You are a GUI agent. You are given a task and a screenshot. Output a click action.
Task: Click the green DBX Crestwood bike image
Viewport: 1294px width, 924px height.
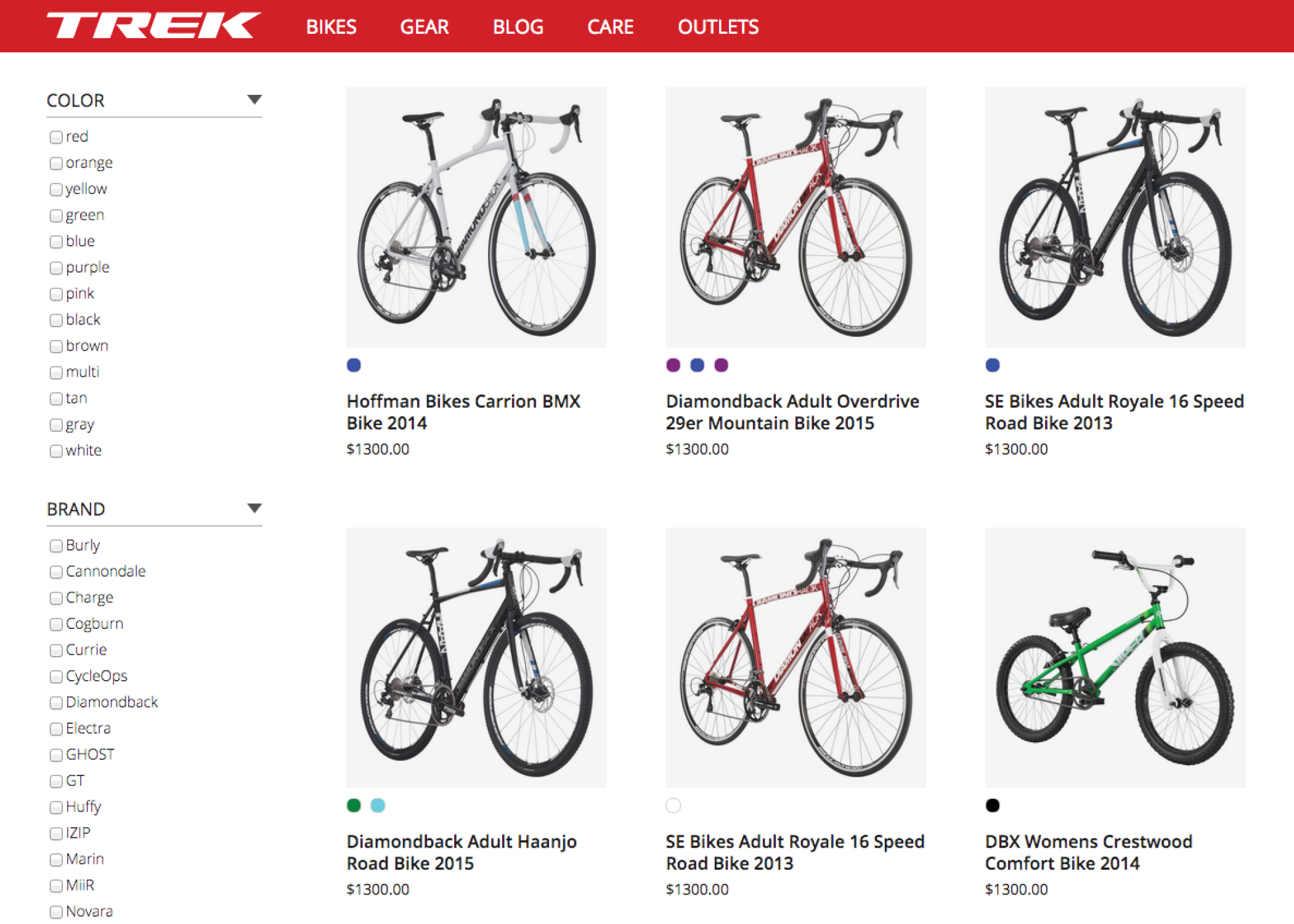click(1115, 657)
